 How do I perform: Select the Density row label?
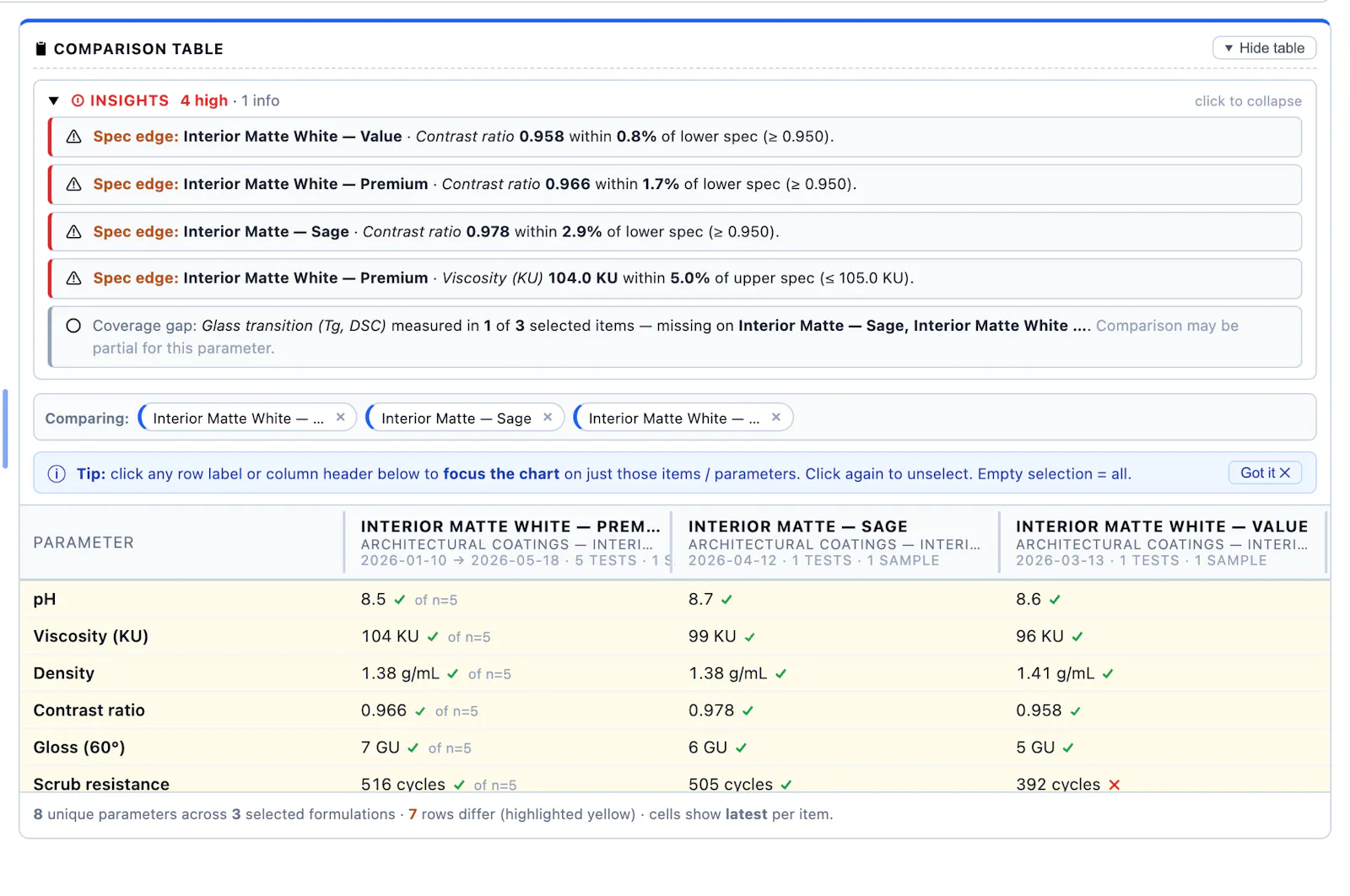[x=64, y=673]
